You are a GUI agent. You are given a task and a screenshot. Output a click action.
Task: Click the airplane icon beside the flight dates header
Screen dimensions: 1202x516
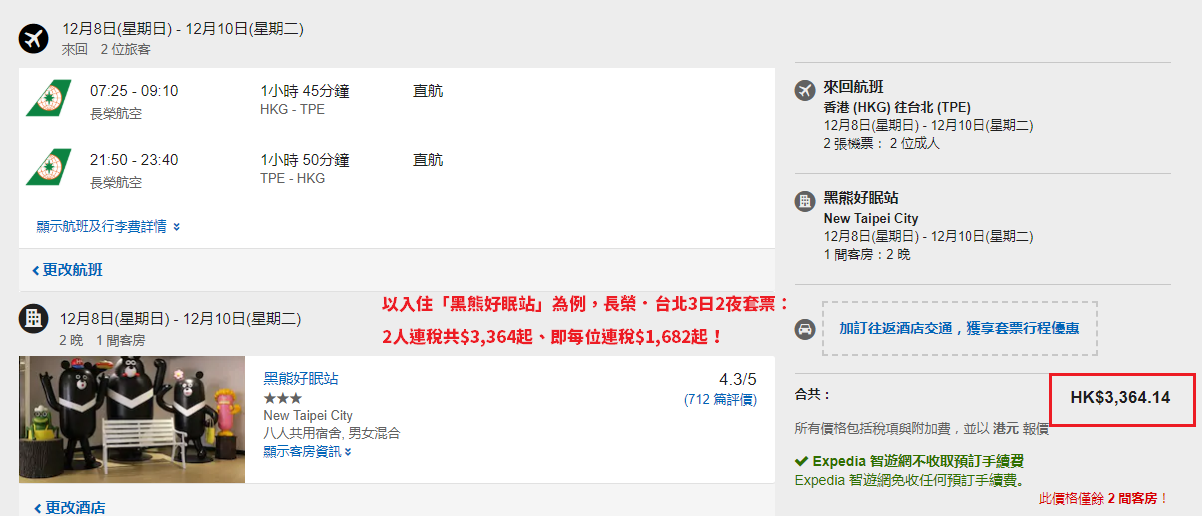pos(34,38)
